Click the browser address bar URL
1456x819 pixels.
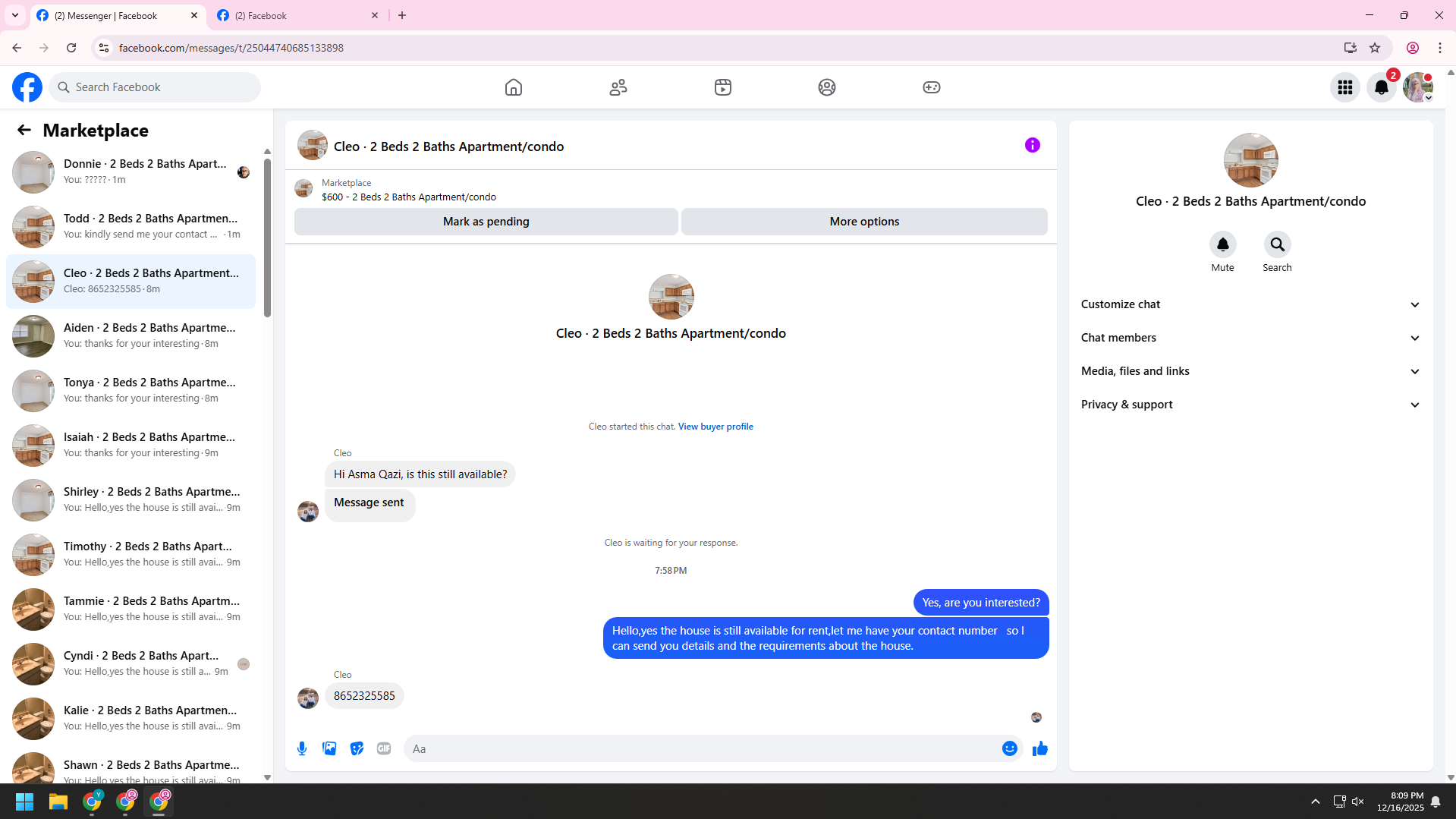pos(231,48)
